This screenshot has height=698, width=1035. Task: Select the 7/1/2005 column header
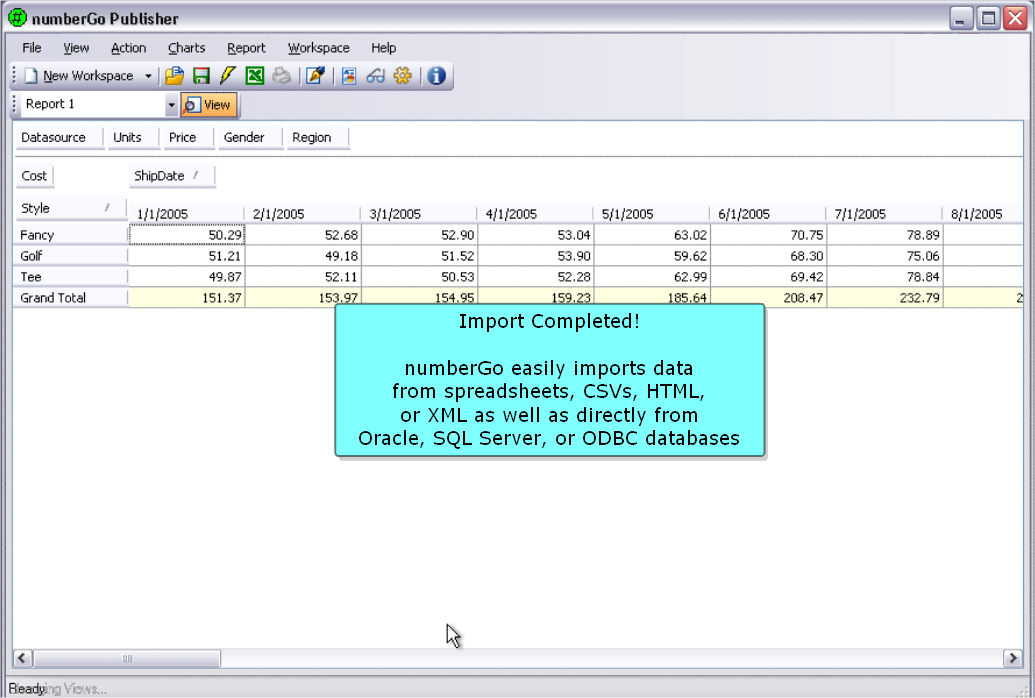(x=884, y=214)
